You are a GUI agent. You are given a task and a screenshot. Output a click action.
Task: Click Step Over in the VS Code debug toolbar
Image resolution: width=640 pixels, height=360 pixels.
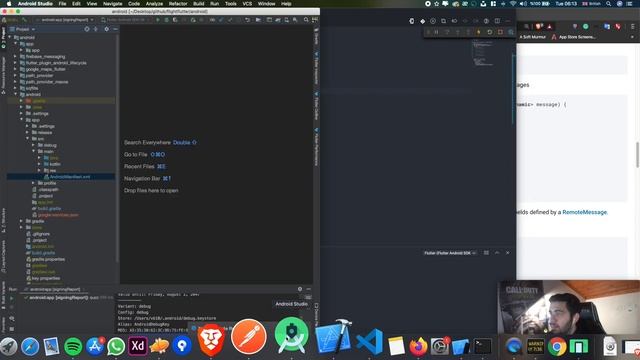point(447,32)
